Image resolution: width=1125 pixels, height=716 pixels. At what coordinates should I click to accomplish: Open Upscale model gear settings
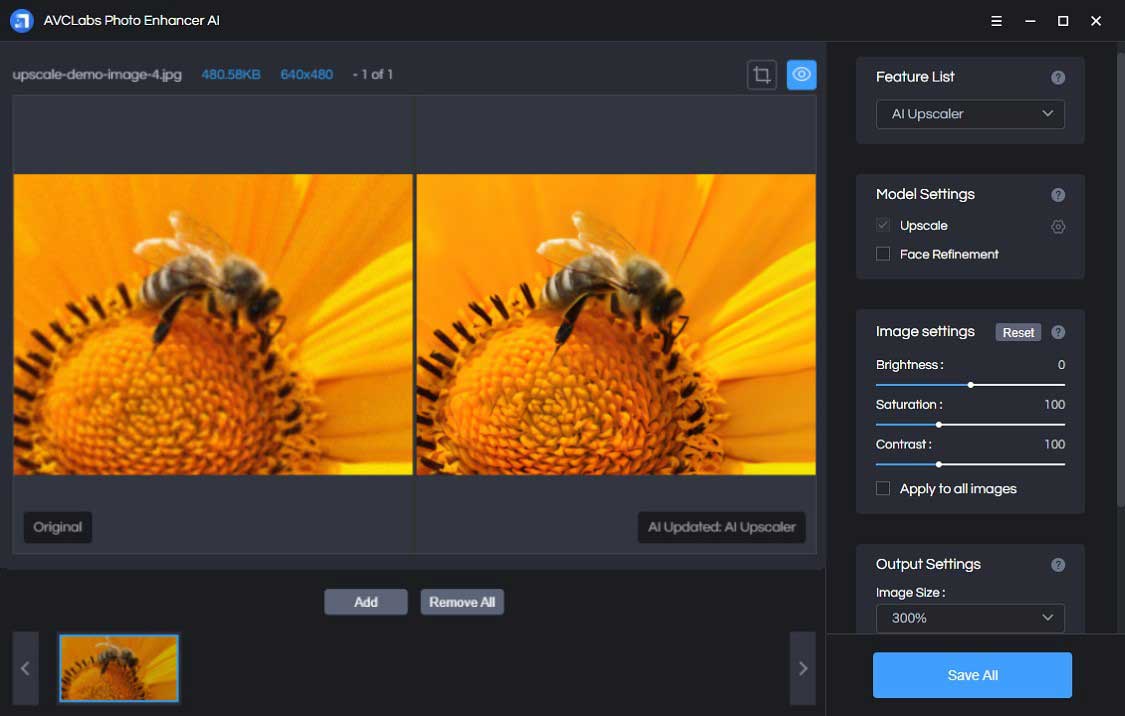click(1058, 227)
